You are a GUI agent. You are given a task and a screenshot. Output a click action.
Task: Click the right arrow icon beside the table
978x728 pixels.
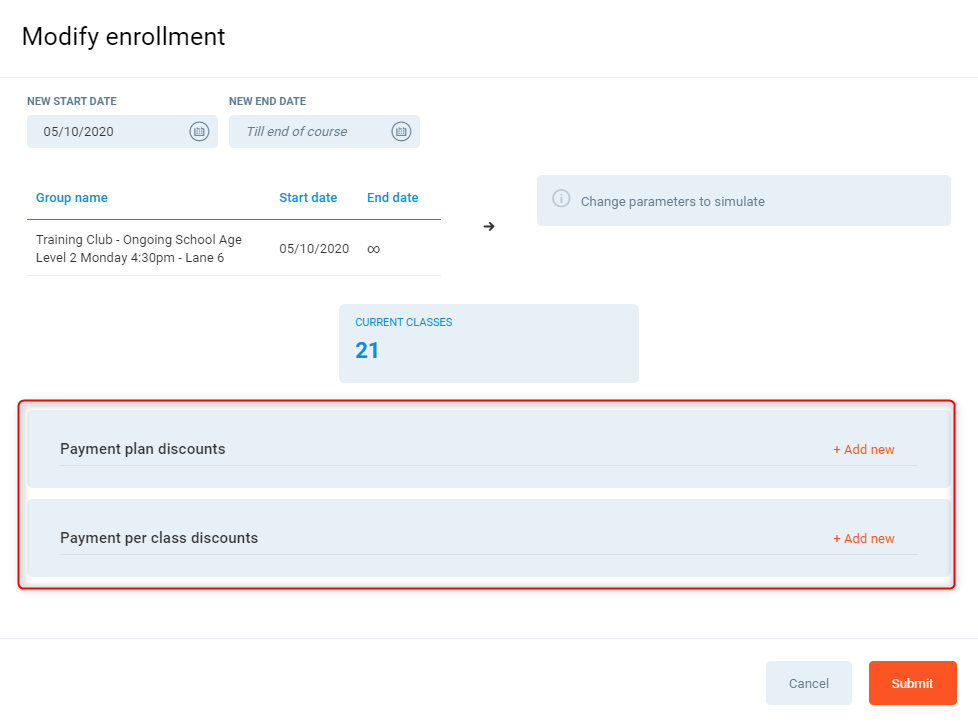pyautogui.click(x=489, y=226)
